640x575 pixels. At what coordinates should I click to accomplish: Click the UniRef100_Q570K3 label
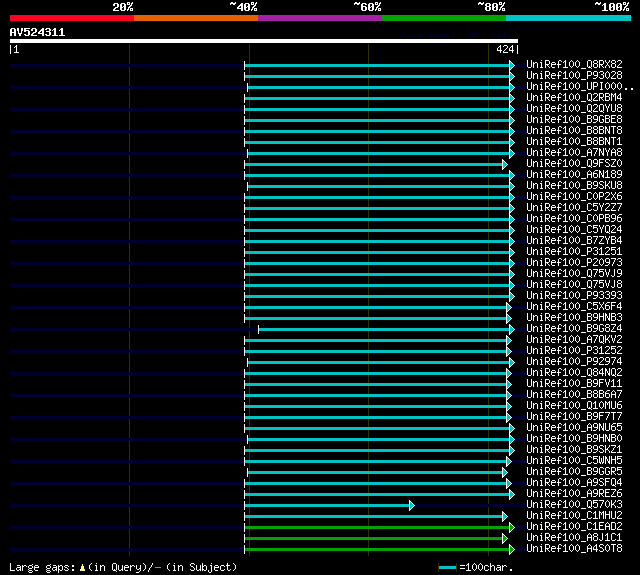[x=574, y=505]
